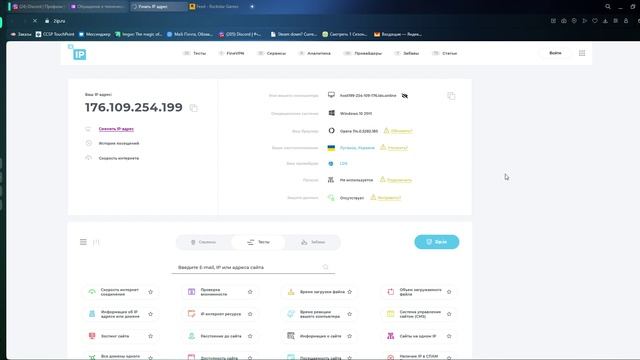Open the 'Аналитика' item in site header

coord(315,53)
